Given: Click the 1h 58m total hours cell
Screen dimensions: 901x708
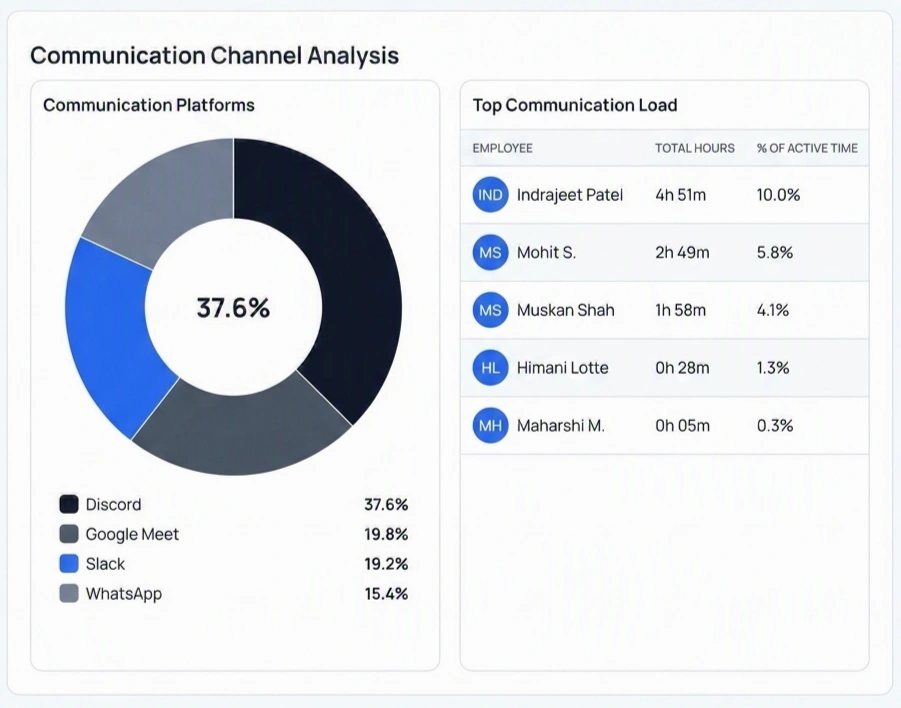Looking at the screenshot, I should (680, 310).
